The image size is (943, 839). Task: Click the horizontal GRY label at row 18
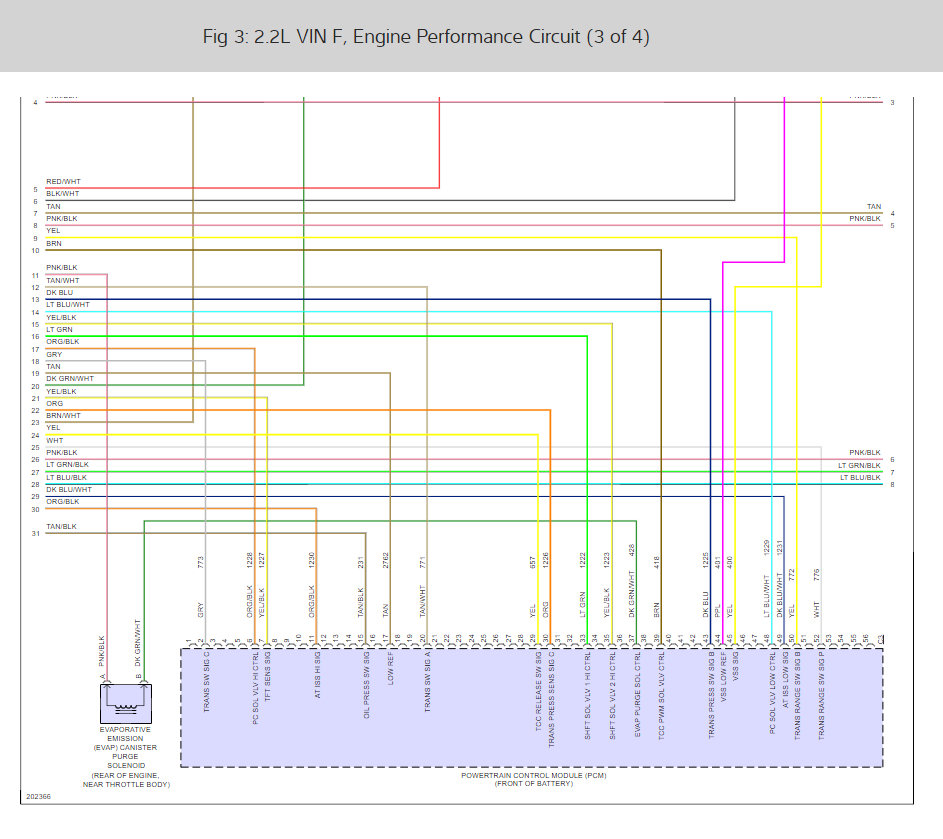coord(54,354)
